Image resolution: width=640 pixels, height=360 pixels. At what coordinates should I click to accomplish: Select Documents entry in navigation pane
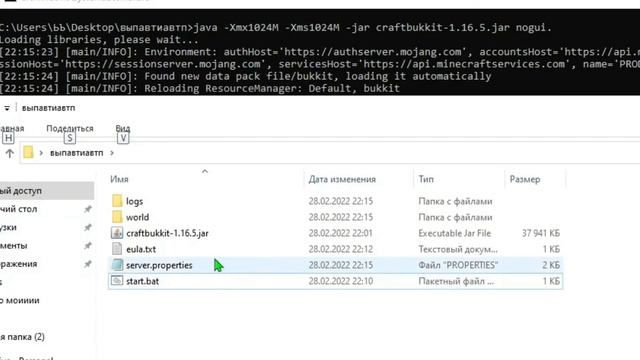tap(13, 246)
